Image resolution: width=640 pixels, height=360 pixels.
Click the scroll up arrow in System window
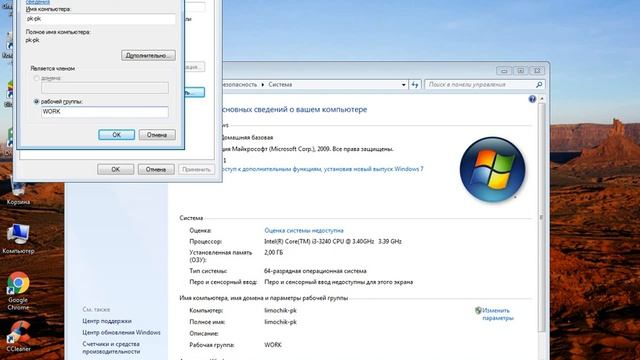pyautogui.click(x=542, y=99)
